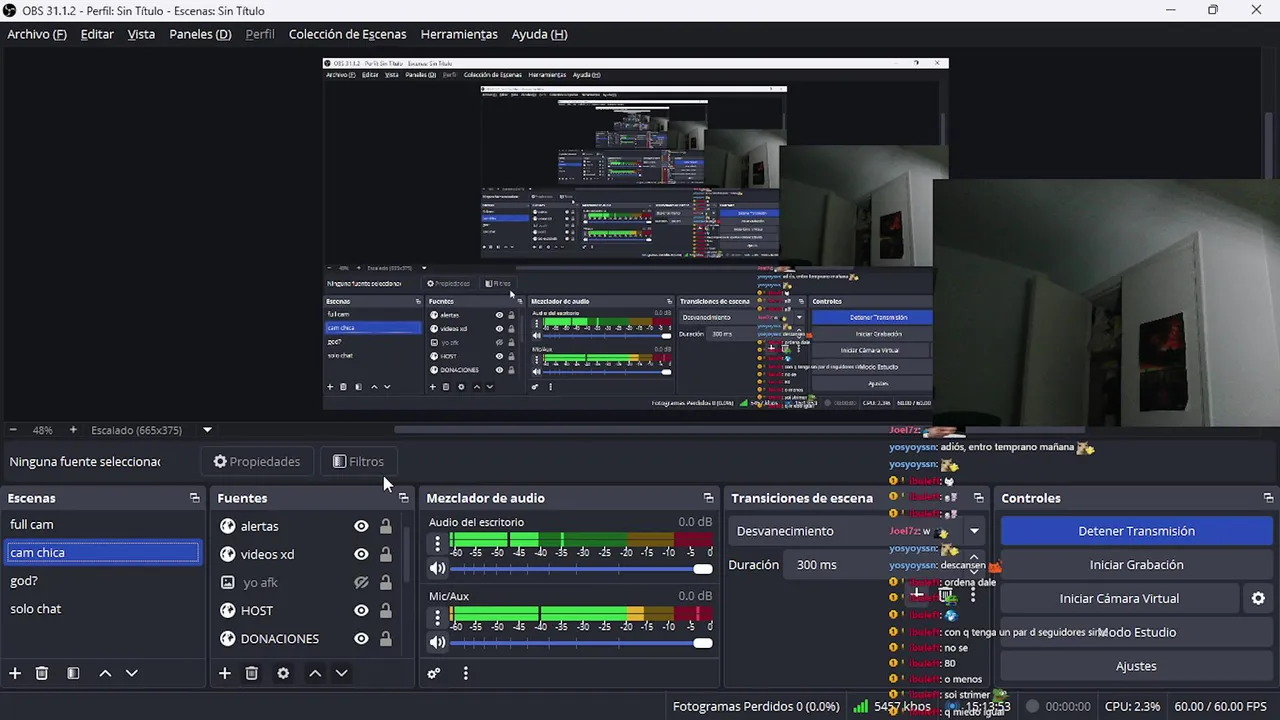Open advanced audio properties gears icon
The width and height of the screenshot is (1280, 720).
(434, 673)
